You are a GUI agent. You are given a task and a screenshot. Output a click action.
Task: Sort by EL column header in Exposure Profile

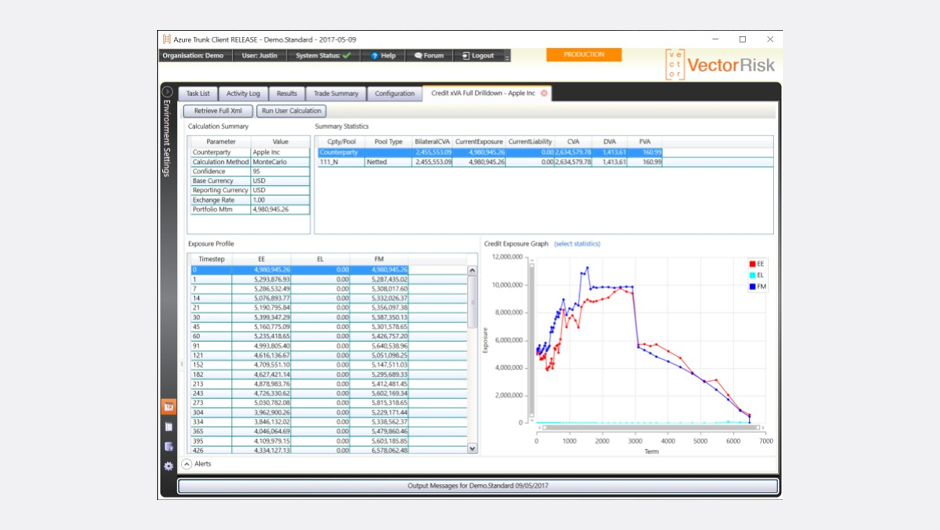(x=320, y=259)
